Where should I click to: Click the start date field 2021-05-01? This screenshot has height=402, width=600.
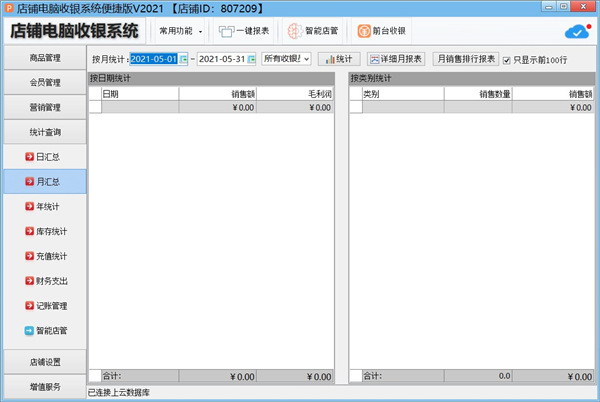pos(154,59)
